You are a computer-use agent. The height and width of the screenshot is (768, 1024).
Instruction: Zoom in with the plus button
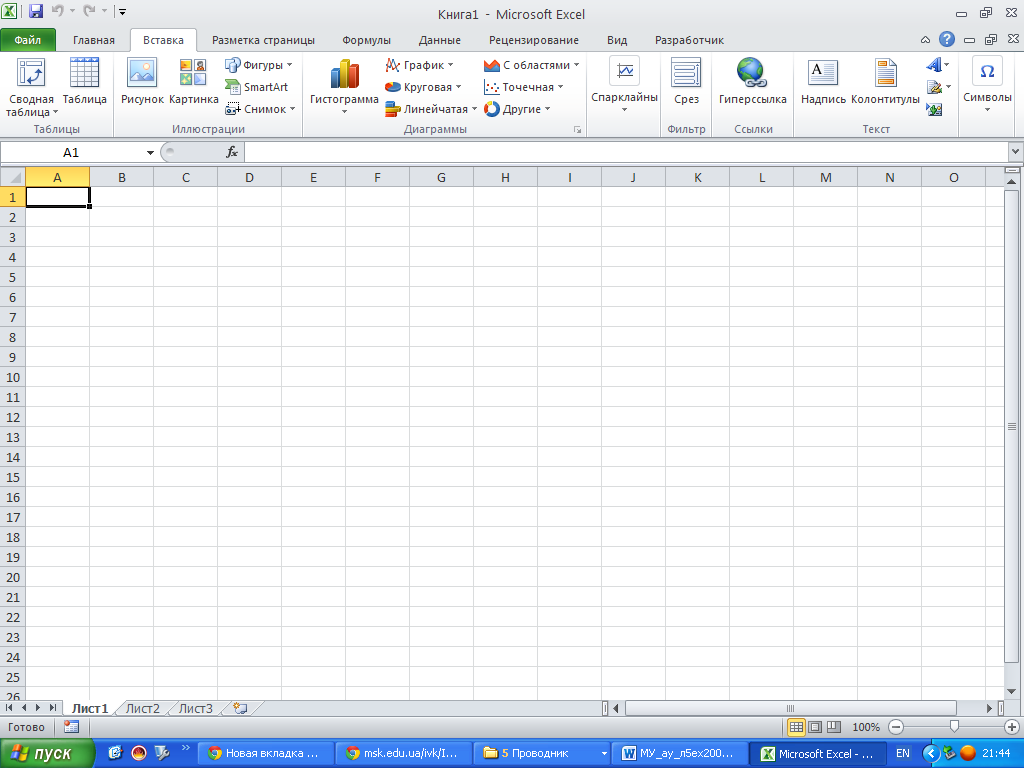click(1012, 727)
